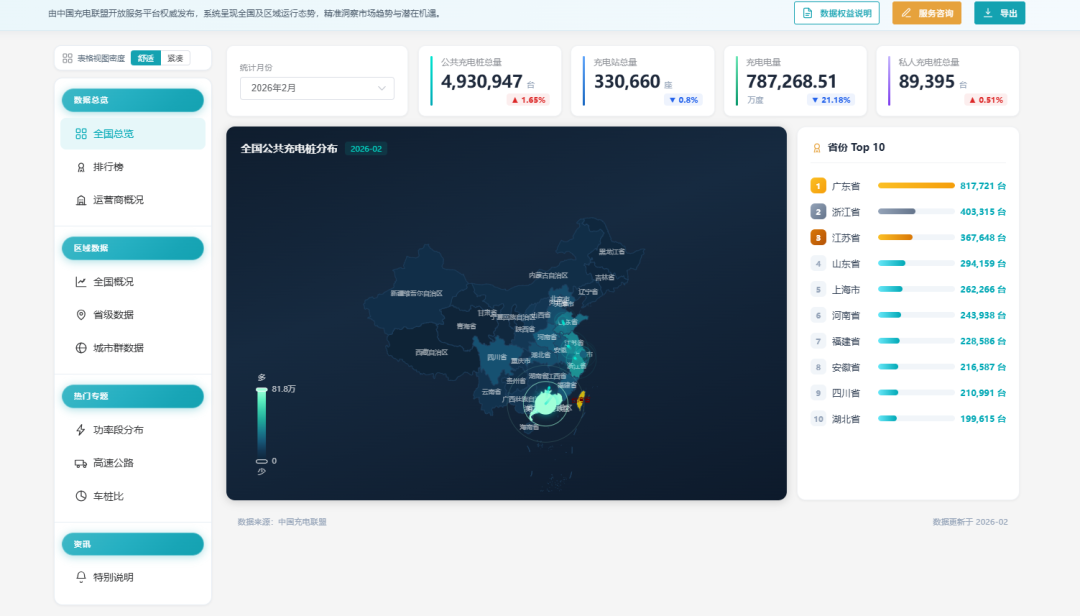Click the truck icon for 高速公路
Viewport: 1080px width, 616px height.
pyautogui.click(x=81, y=463)
